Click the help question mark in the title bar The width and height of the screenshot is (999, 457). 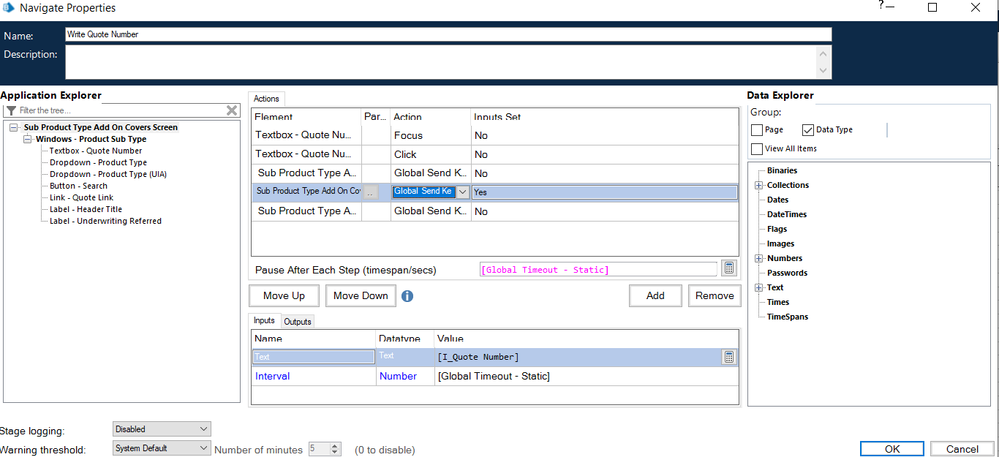tap(881, 6)
